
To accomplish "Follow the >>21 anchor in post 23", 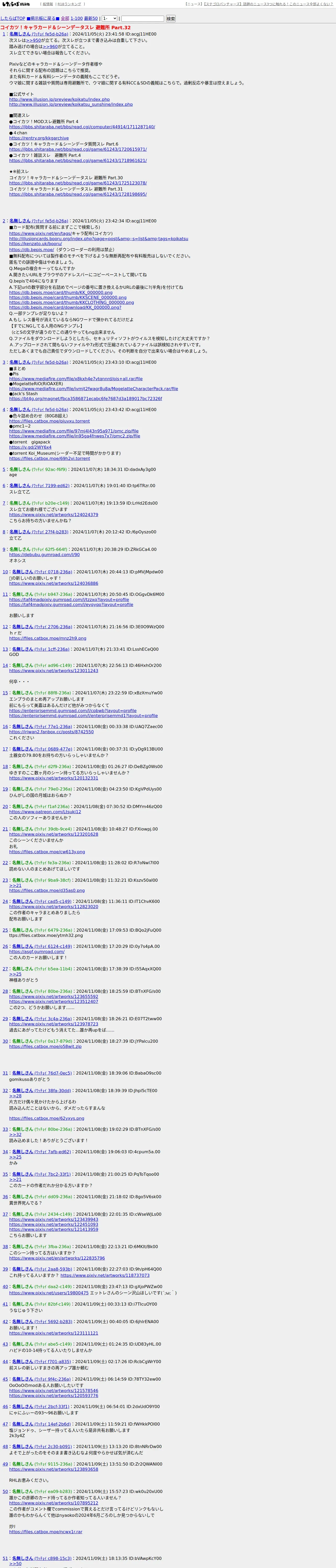I will 15,886.
